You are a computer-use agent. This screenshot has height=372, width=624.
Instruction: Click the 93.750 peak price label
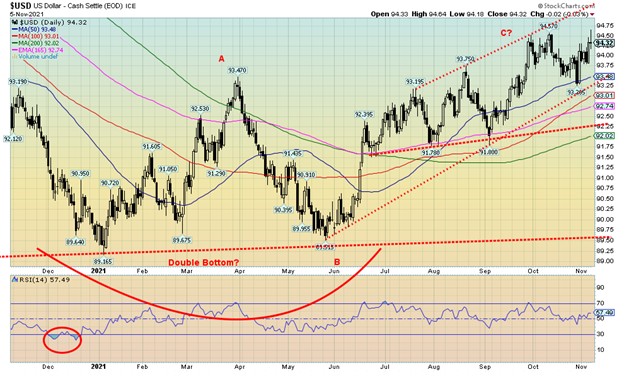point(465,59)
